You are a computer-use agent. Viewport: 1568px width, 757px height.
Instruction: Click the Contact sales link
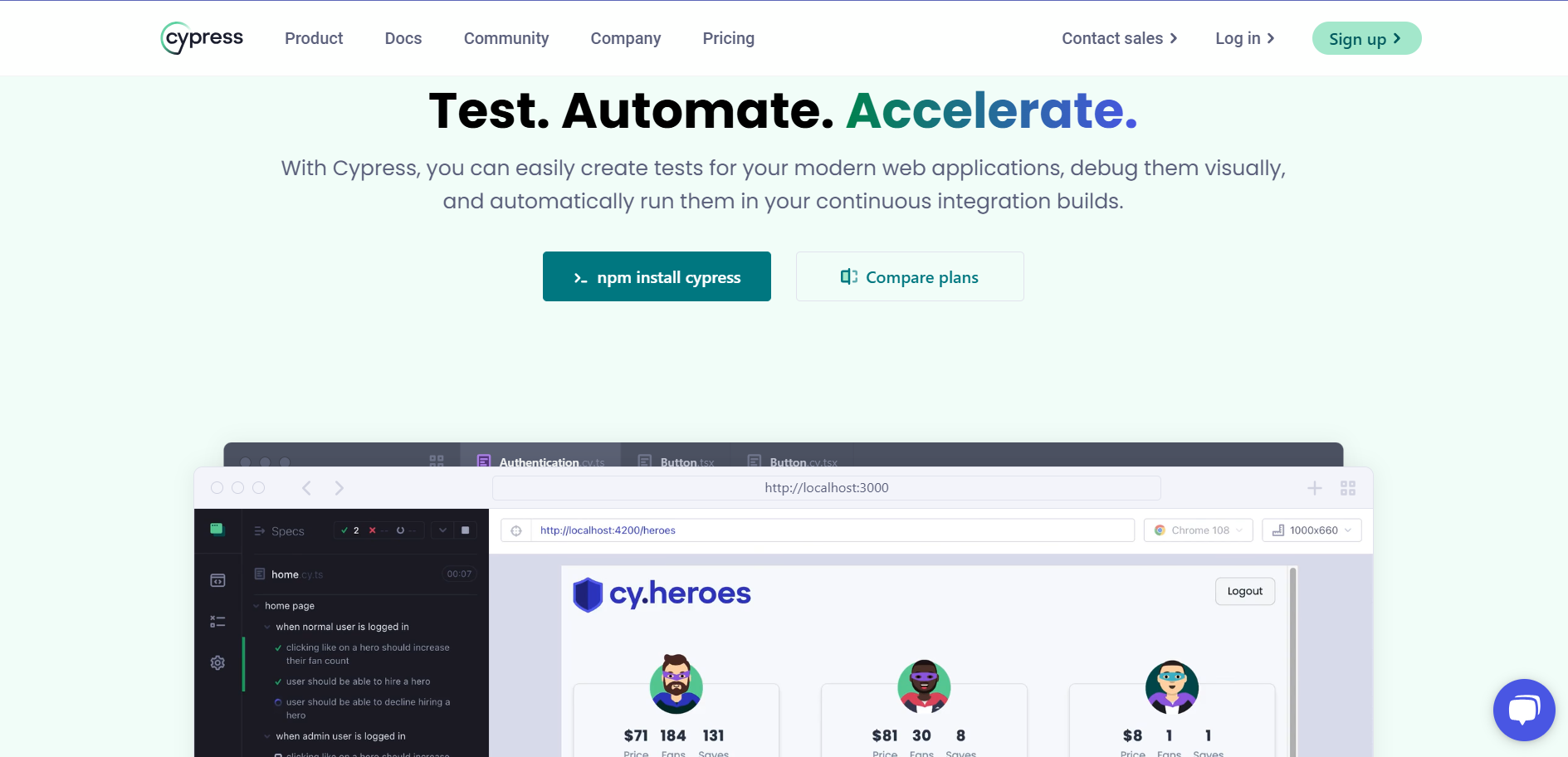(1120, 38)
